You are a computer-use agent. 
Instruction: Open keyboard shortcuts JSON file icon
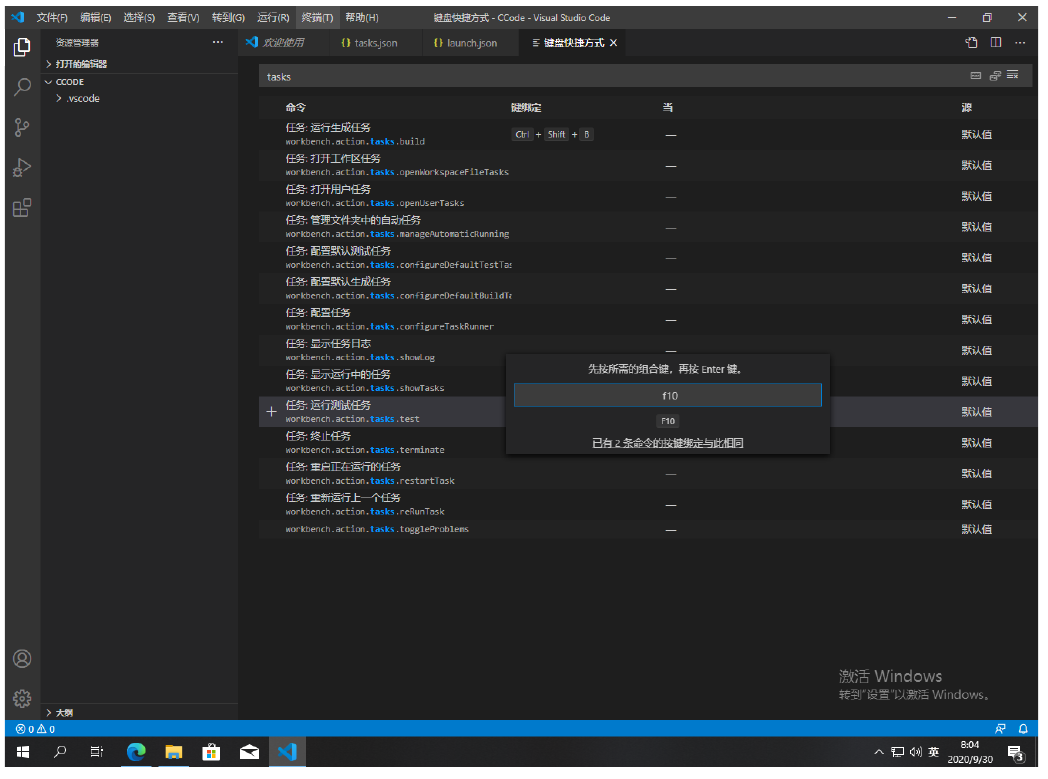(x=971, y=43)
